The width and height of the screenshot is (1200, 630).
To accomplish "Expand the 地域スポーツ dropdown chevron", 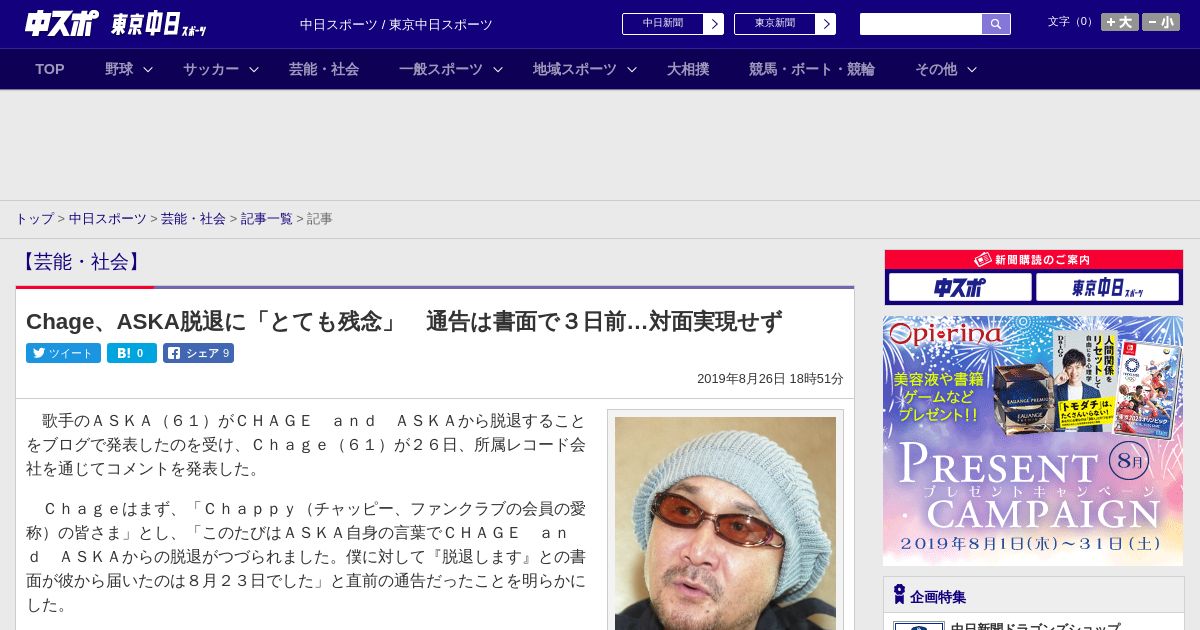I will [632, 69].
